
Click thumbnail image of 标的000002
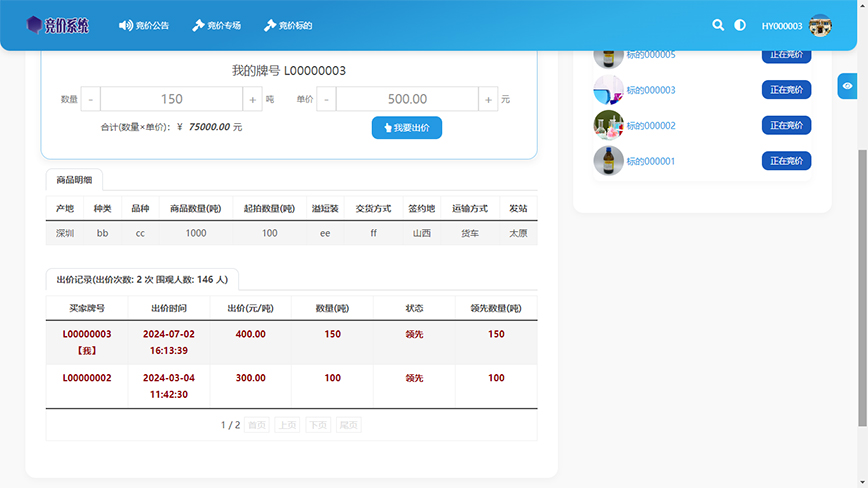point(608,125)
